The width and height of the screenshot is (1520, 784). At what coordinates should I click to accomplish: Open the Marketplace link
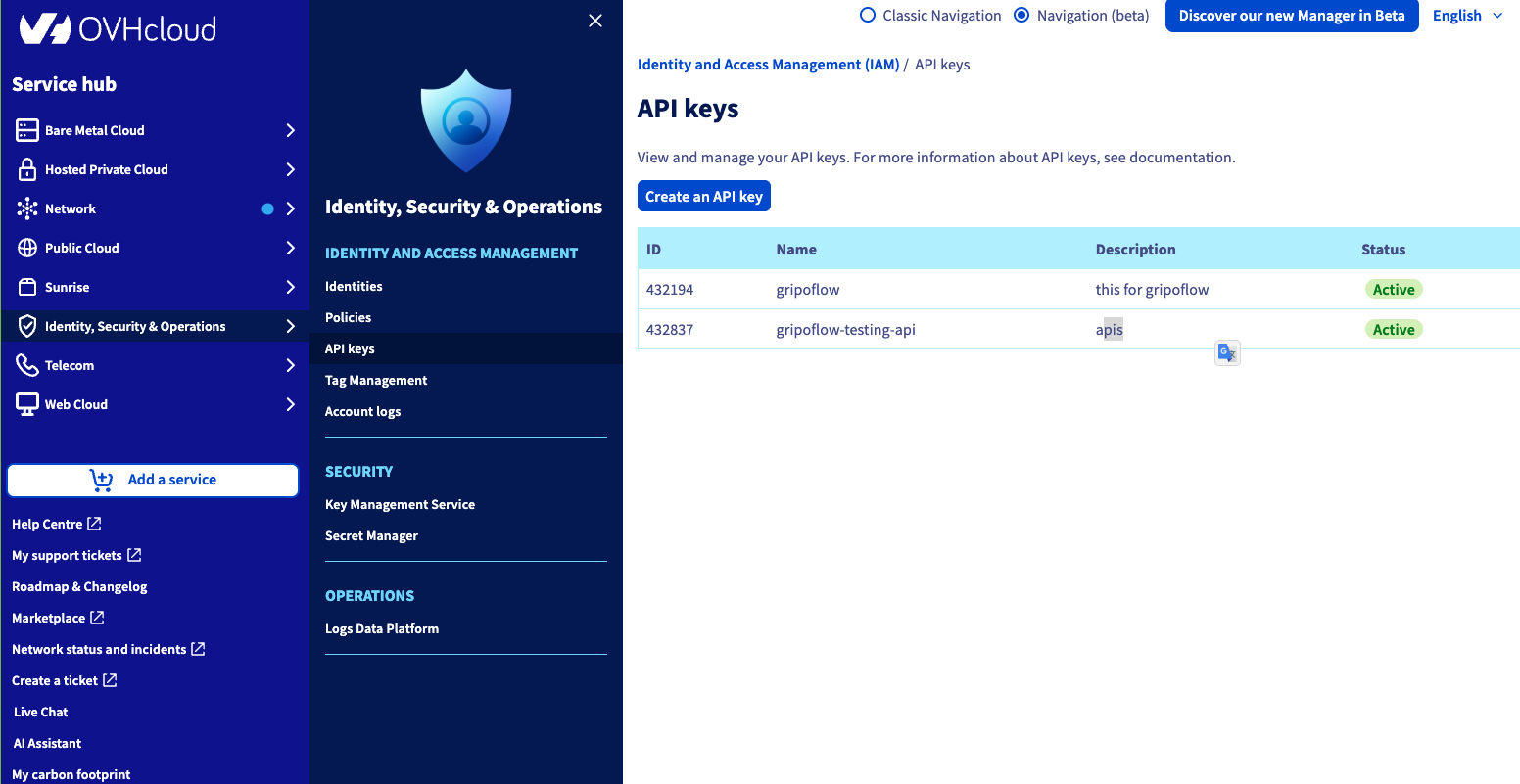(49, 618)
